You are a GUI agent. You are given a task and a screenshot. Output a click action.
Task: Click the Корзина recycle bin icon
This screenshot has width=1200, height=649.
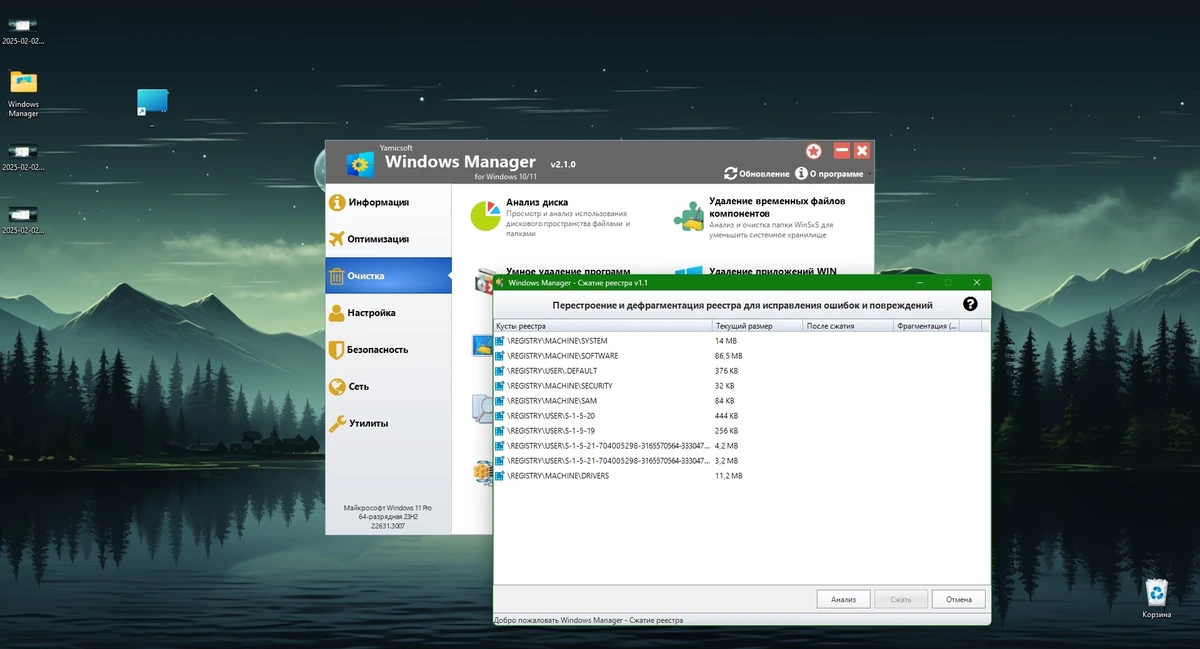pos(1157,592)
